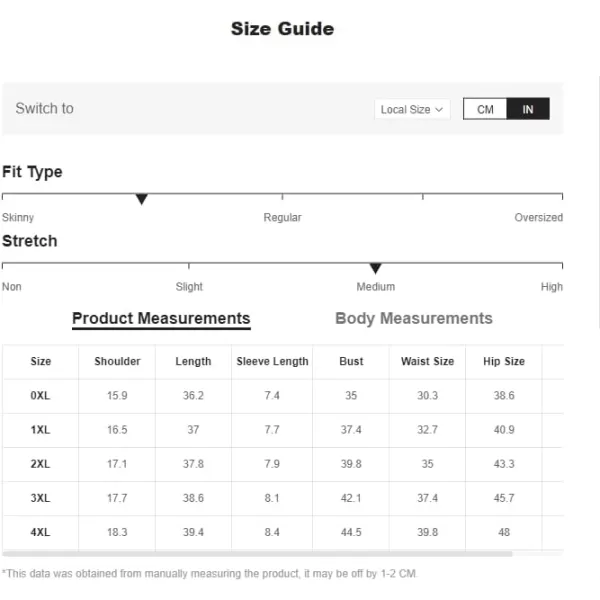600x600 pixels.
Task: Click the Stretch Medium triangle marker
Action: (x=375, y=268)
